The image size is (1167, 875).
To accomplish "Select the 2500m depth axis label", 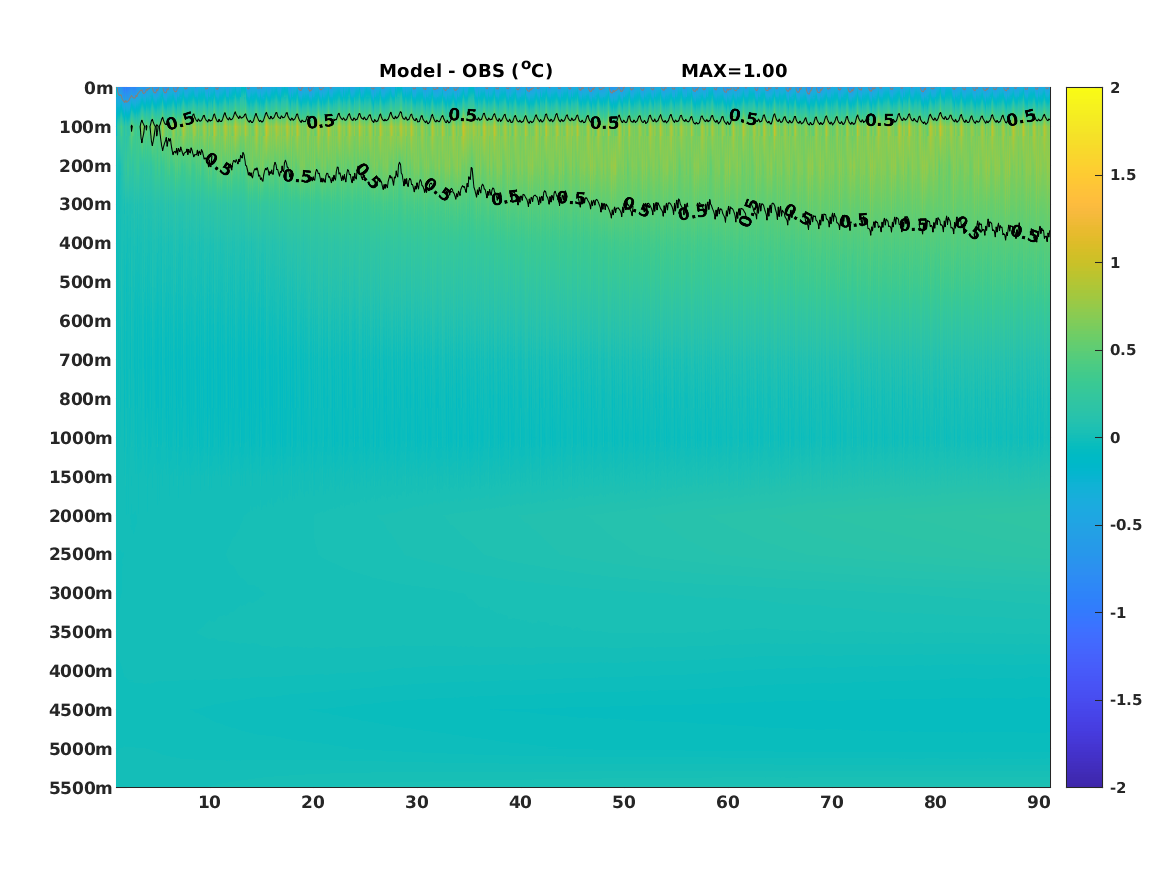I will click(x=81, y=554).
